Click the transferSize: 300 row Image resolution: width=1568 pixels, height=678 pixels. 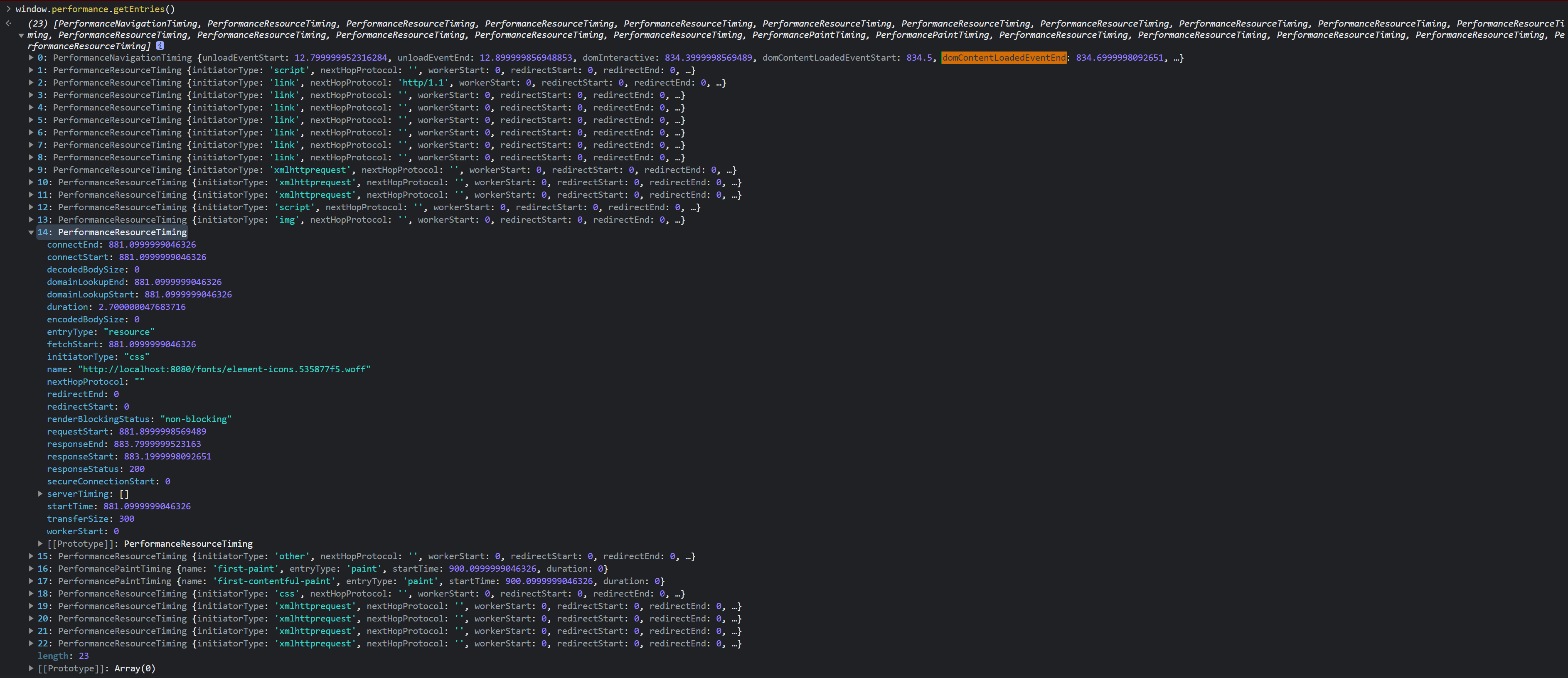[91, 519]
